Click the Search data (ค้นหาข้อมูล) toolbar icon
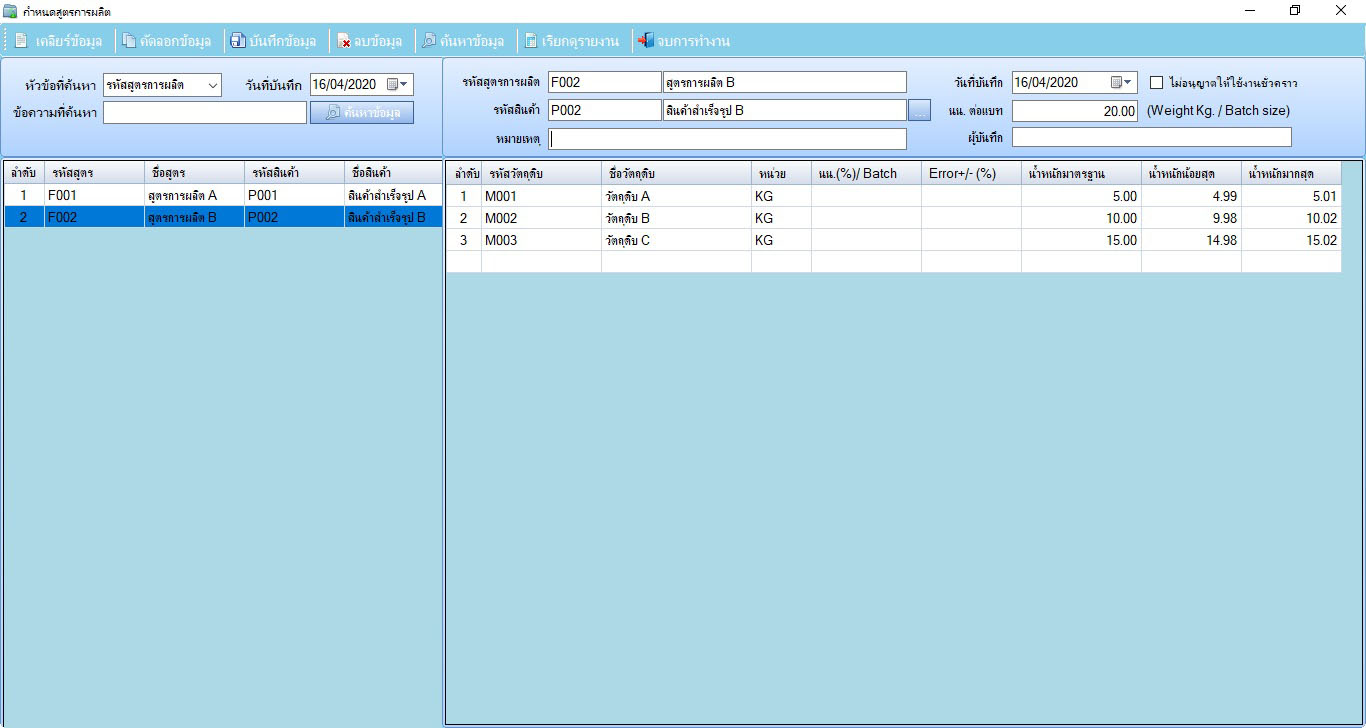The height and width of the screenshot is (728, 1366). [429, 41]
